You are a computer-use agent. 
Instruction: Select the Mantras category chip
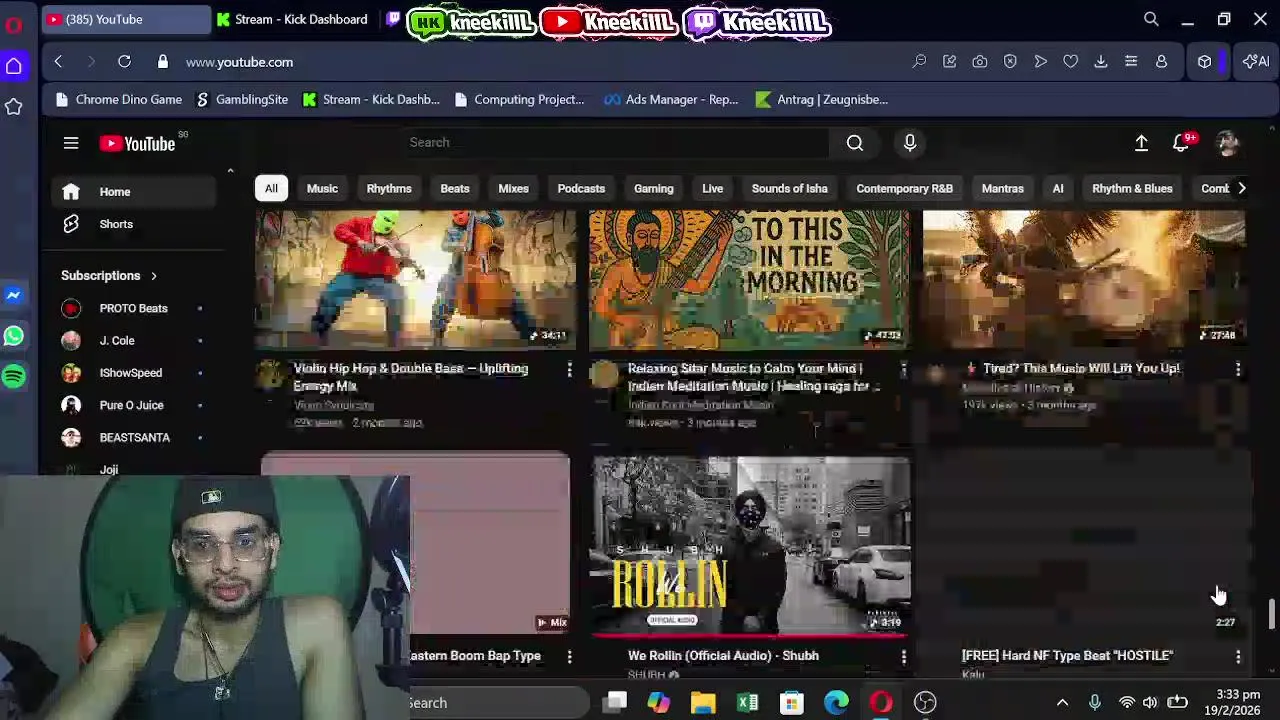coord(1002,188)
